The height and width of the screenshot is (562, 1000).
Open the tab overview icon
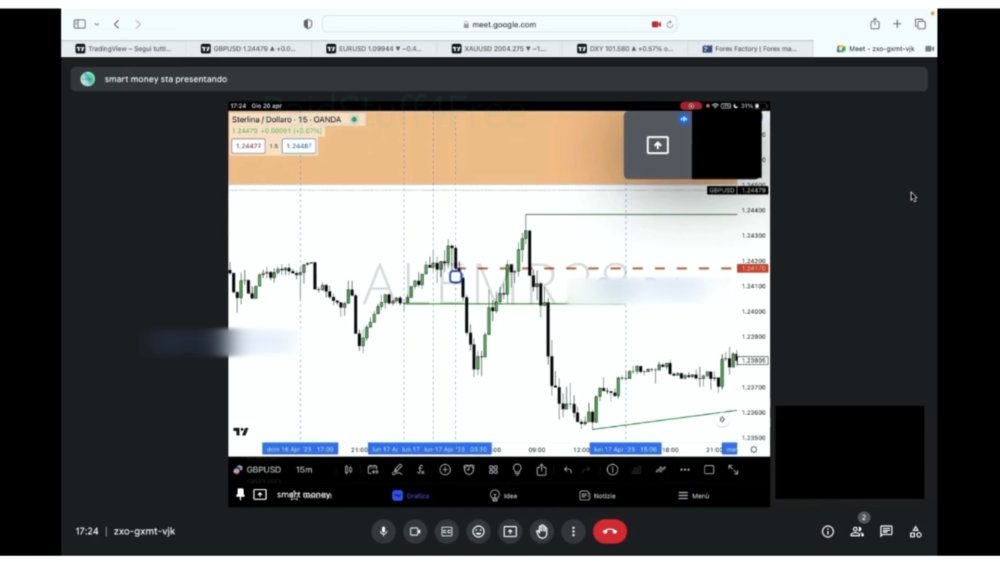920,24
